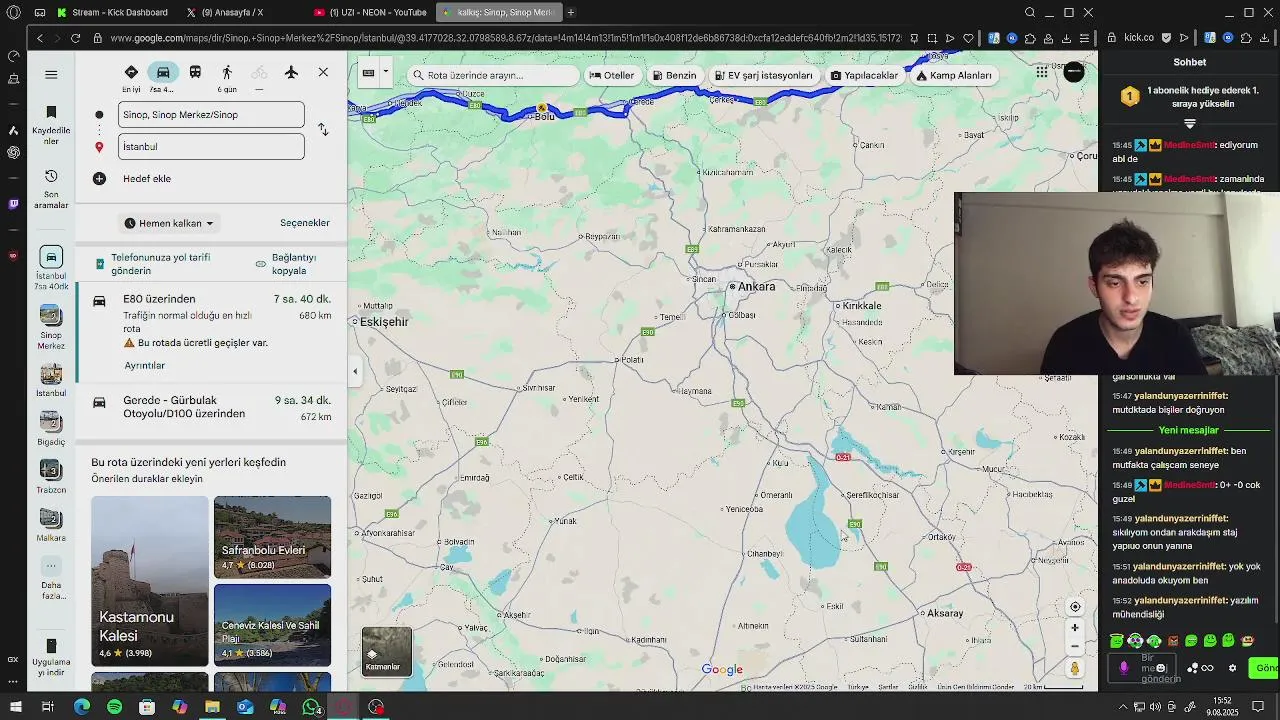The width and height of the screenshot is (1280, 720).
Task: Click the browser extensions puzzle icon
Action: [x=1030, y=38]
